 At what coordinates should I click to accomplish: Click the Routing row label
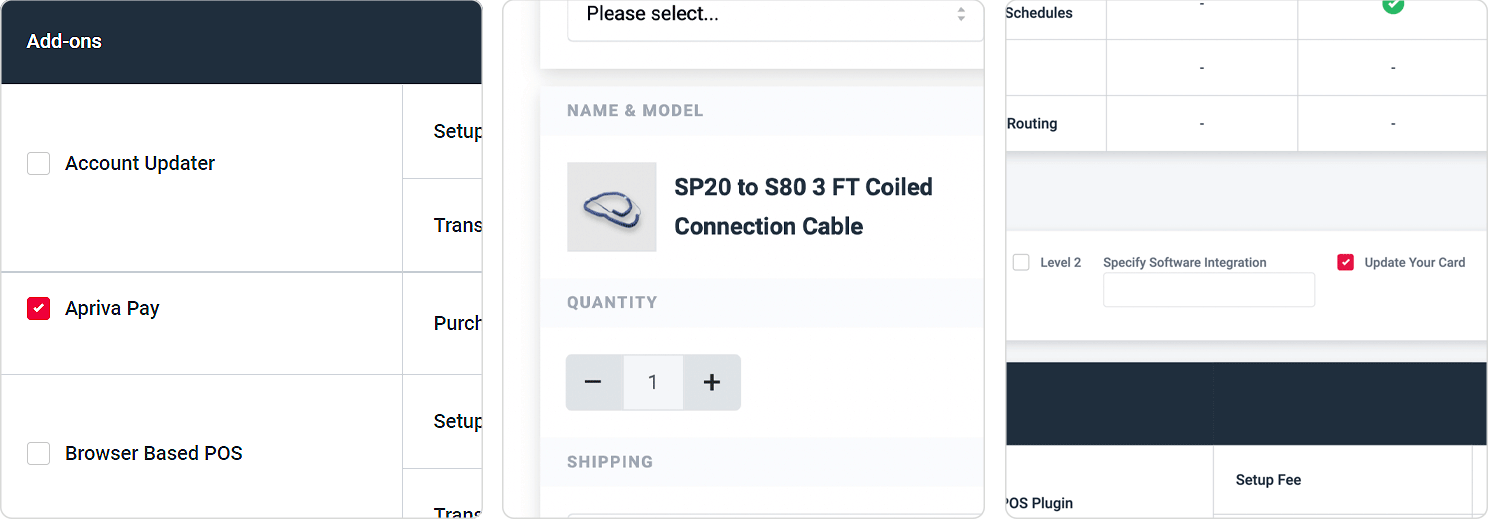point(1032,124)
